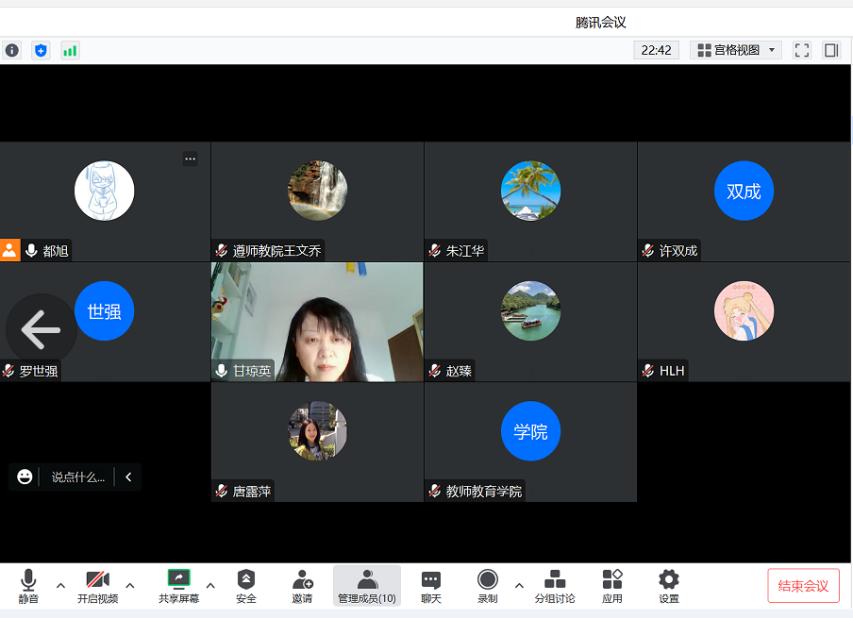Select the 遵师教院王文乔 waterfall avatar
This screenshot has width=853, height=618.
point(317,190)
